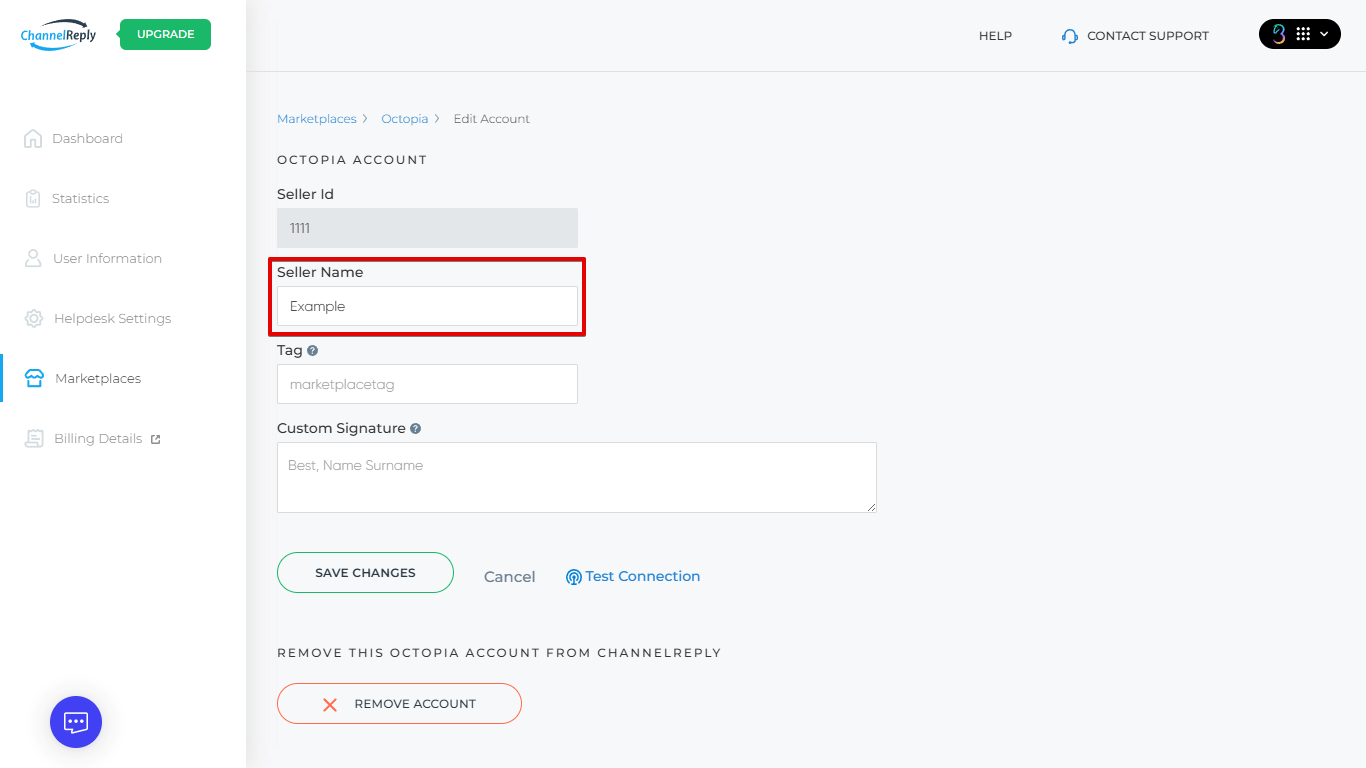Focus the Custom Signature text area
Viewport: 1366px width, 768px height.
click(577, 478)
